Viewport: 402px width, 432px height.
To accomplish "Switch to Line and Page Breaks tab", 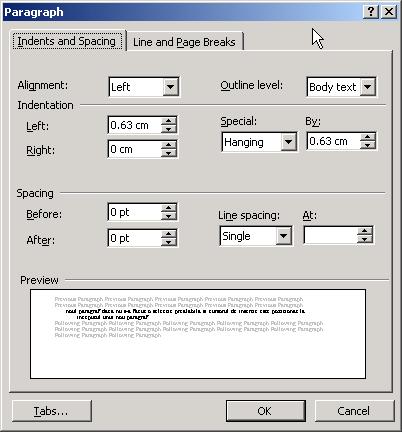I will pyautogui.click(x=184, y=42).
